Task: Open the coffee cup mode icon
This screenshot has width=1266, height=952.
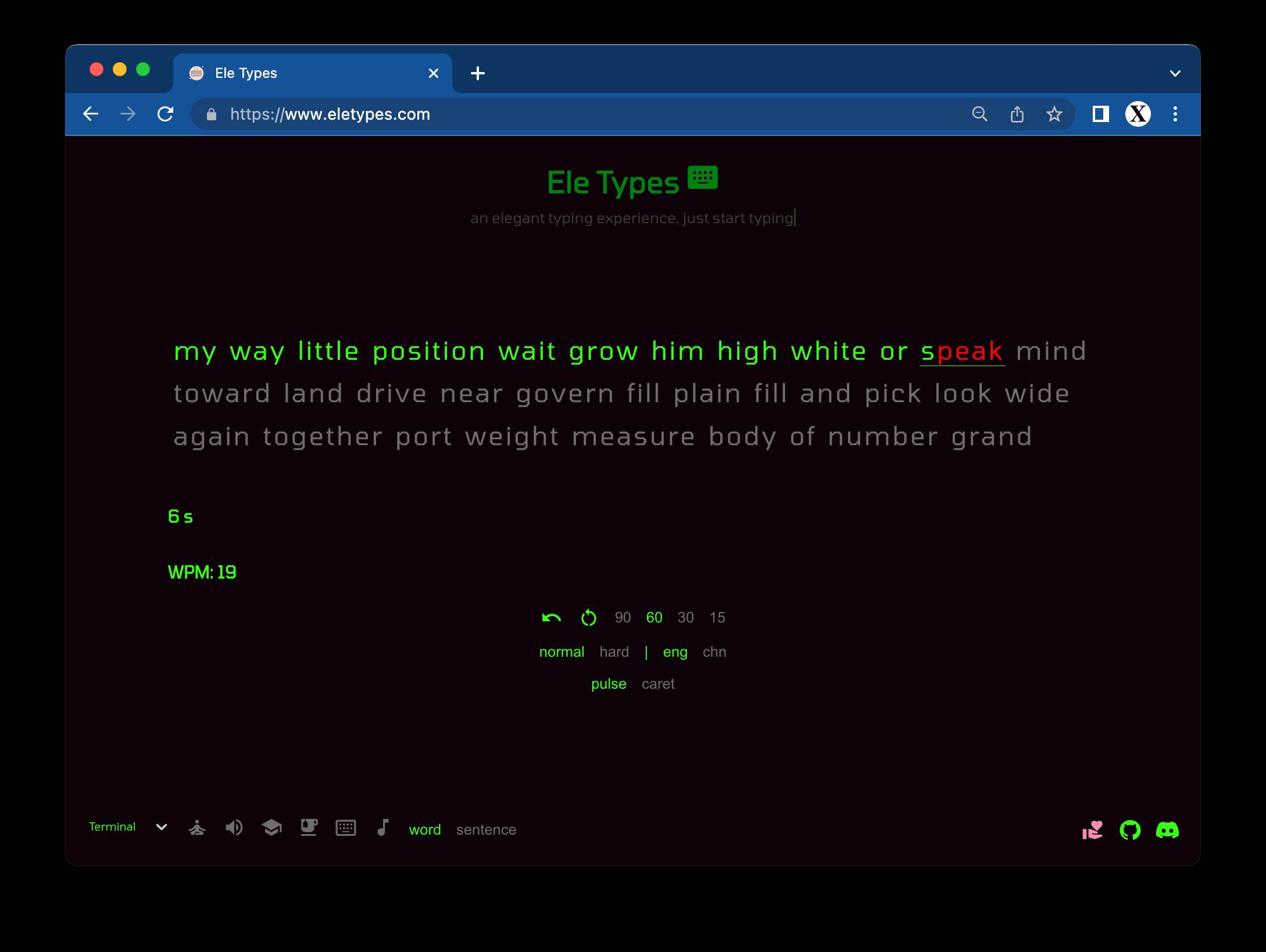Action: point(309,828)
